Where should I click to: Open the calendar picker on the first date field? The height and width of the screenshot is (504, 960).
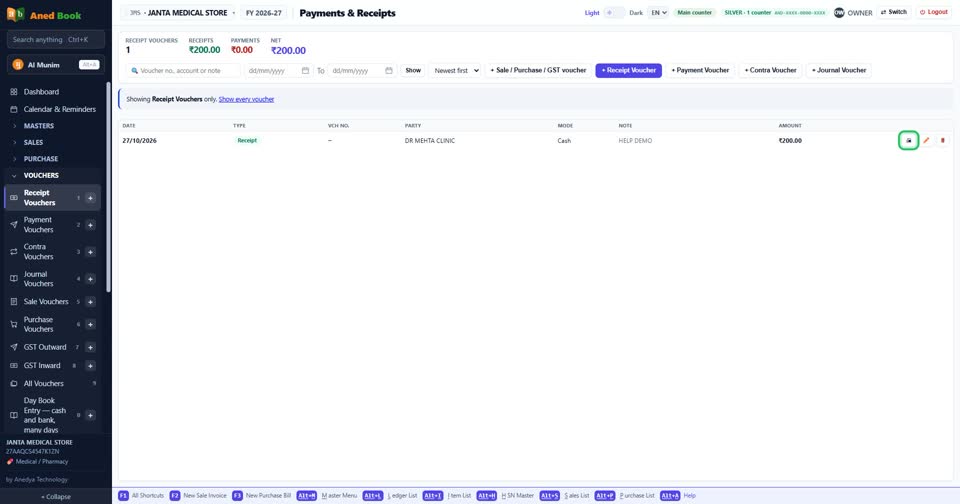(x=305, y=70)
